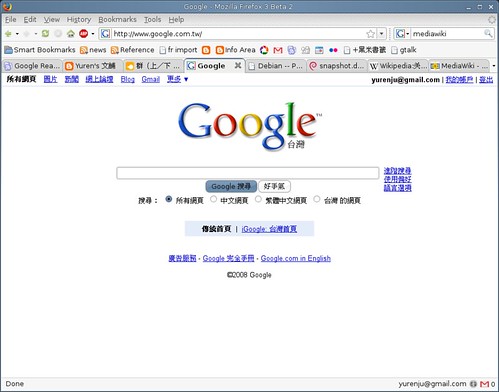499x392 pixels.
Task: Switch to the snapshot.d... tab
Action: [x=337, y=66]
